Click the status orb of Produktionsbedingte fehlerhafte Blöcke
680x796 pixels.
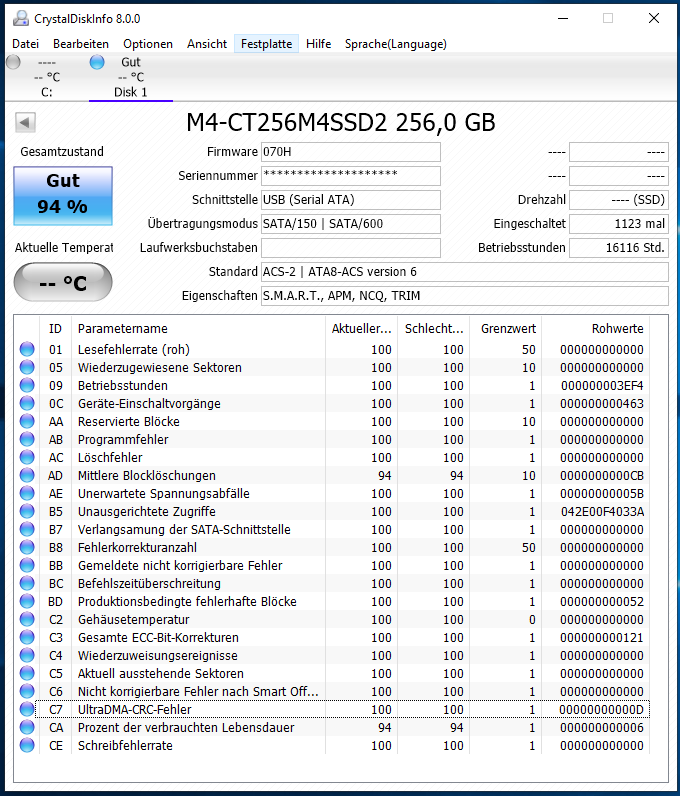coord(27,601)
